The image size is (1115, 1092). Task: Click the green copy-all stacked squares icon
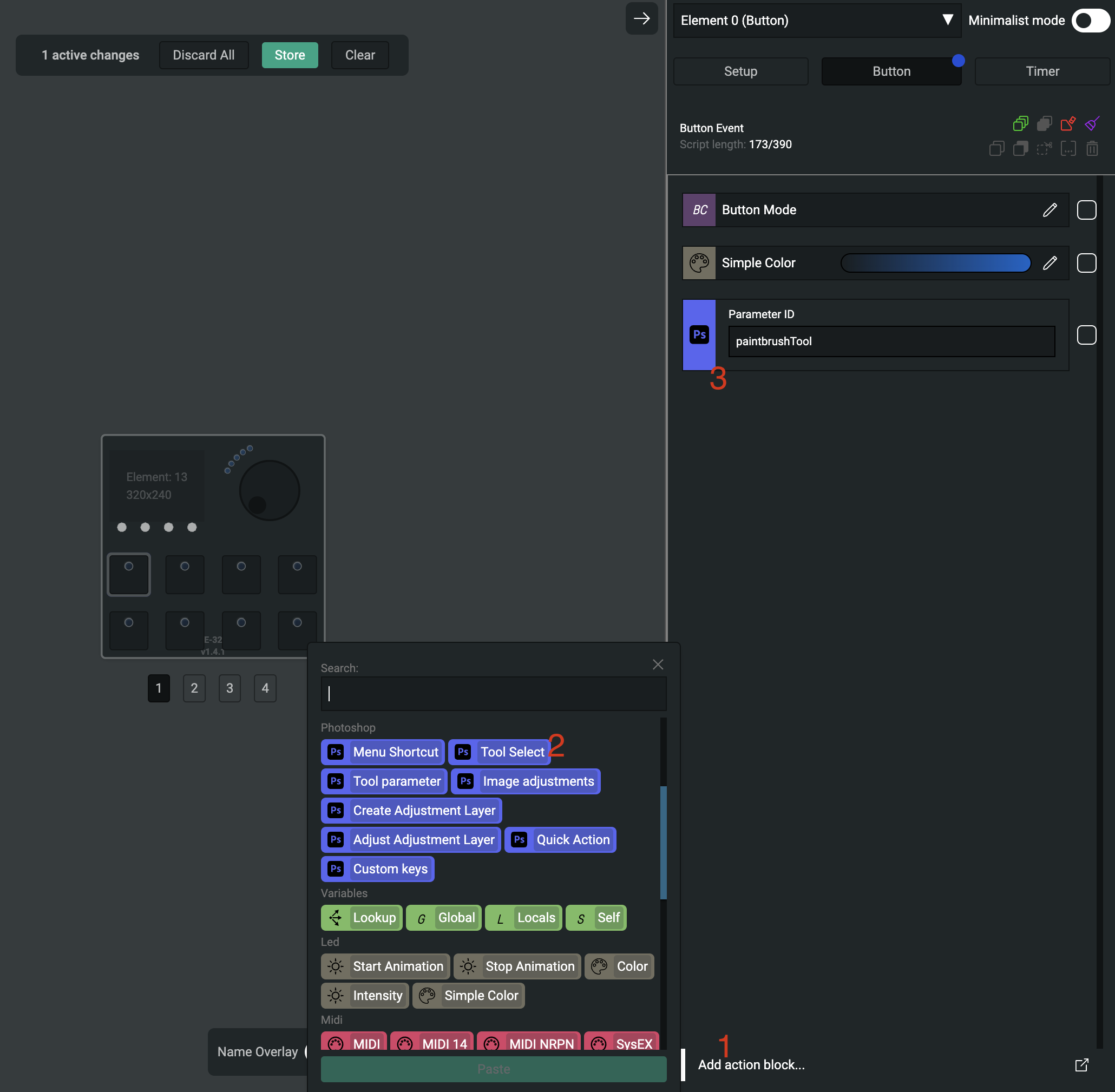click(1020, 123)
